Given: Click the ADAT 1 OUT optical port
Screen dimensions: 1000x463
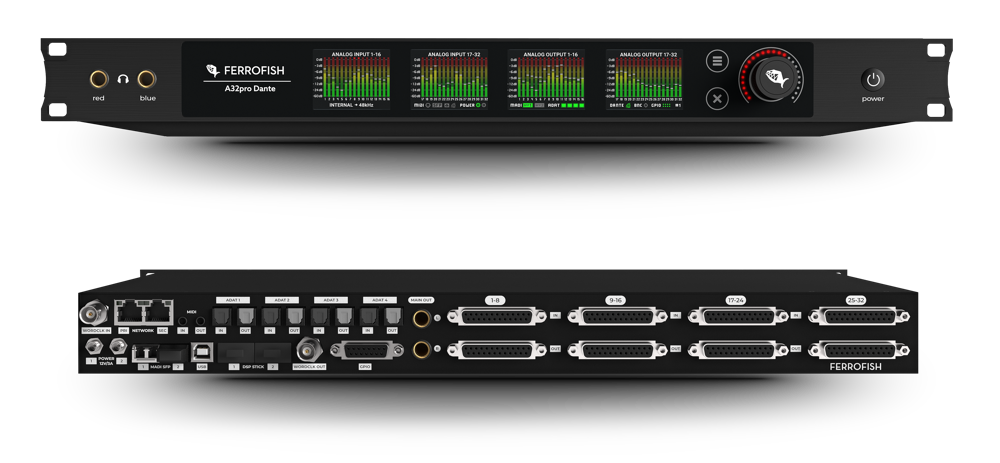Looking at the screenshot, I should pos(246,317).
